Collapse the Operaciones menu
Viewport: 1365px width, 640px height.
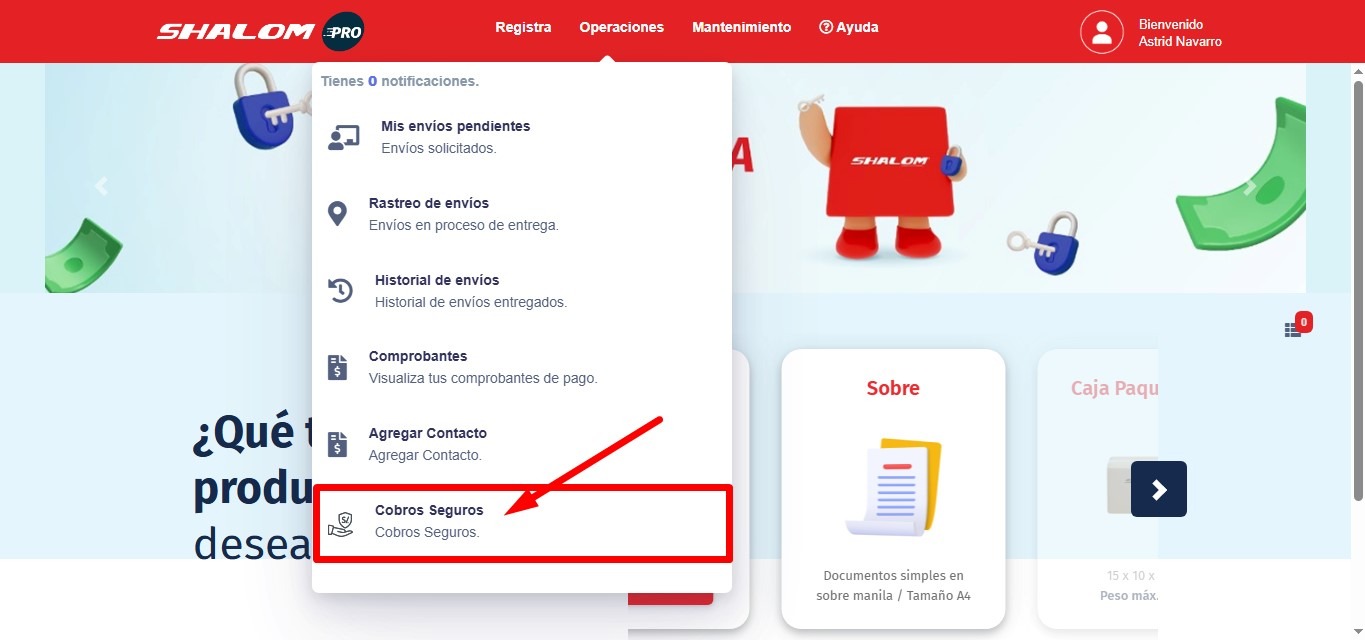point(621,27)
